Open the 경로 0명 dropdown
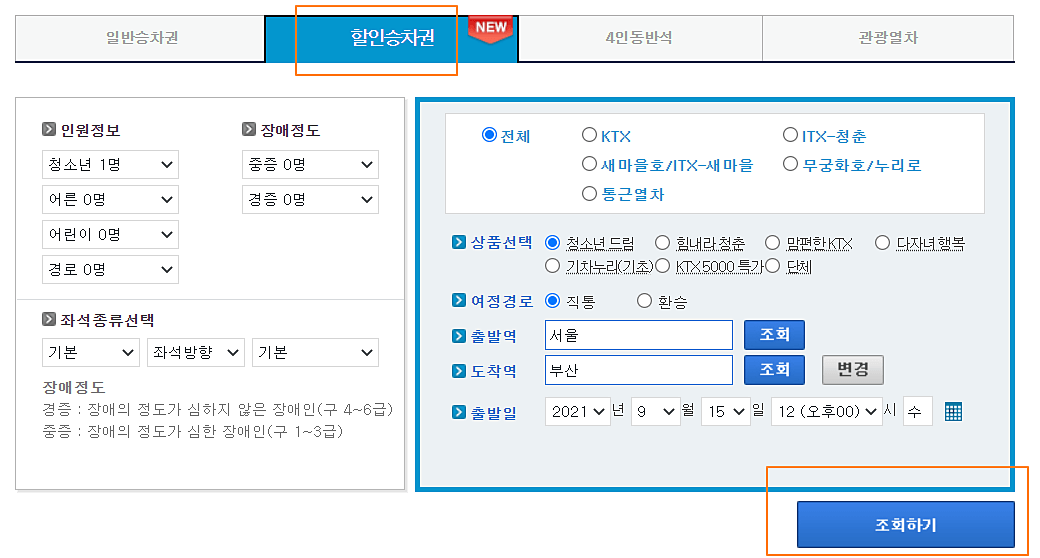The width and height of the screenshot is (1040, 558). pos(110,269)
